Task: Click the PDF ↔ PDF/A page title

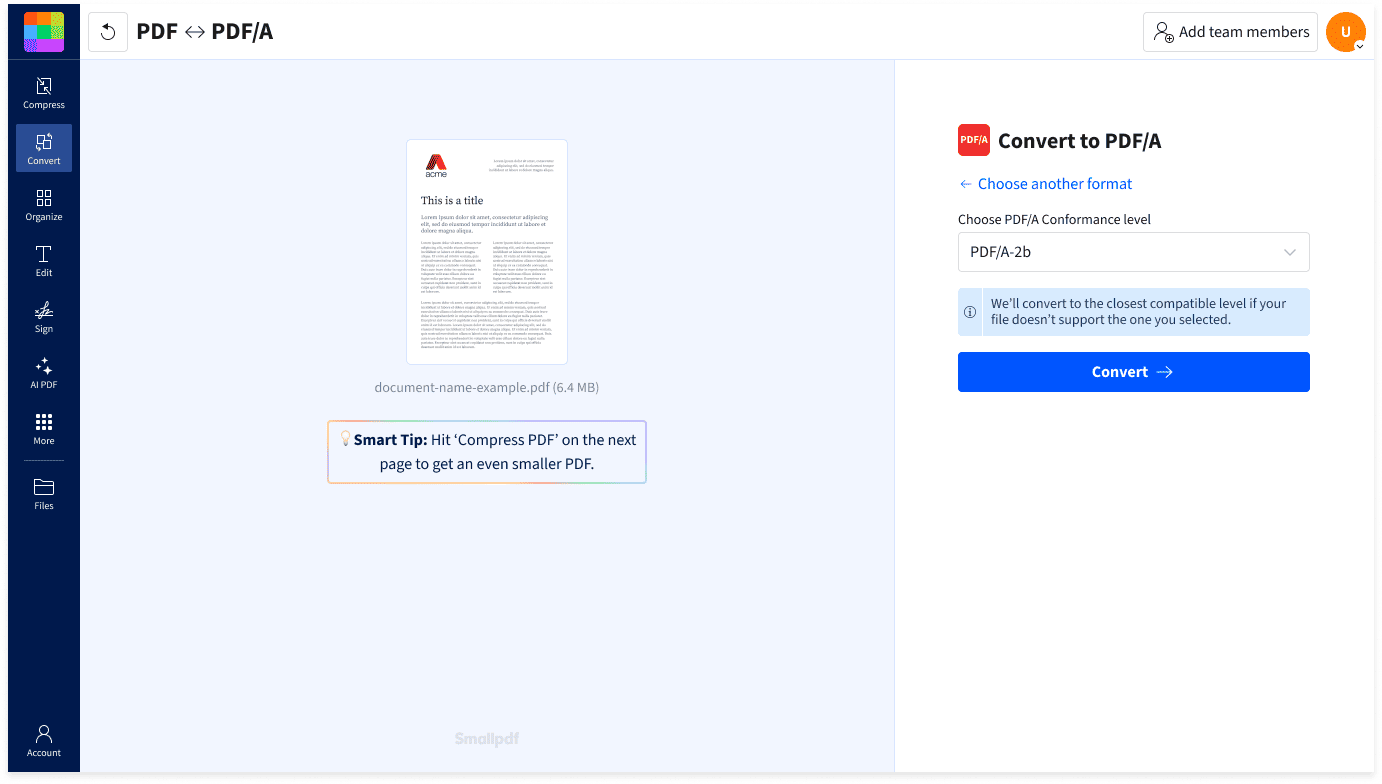Action: 205,32
